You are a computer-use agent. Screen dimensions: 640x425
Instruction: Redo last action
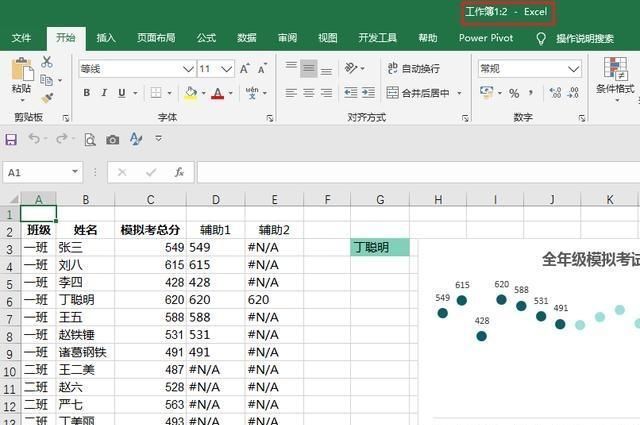(62, 139)
